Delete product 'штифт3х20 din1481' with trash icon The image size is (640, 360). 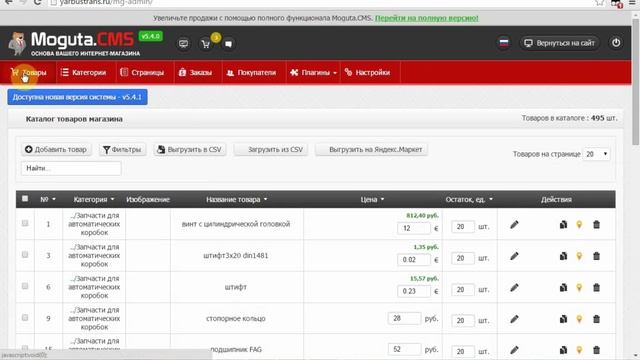point(596,256)
